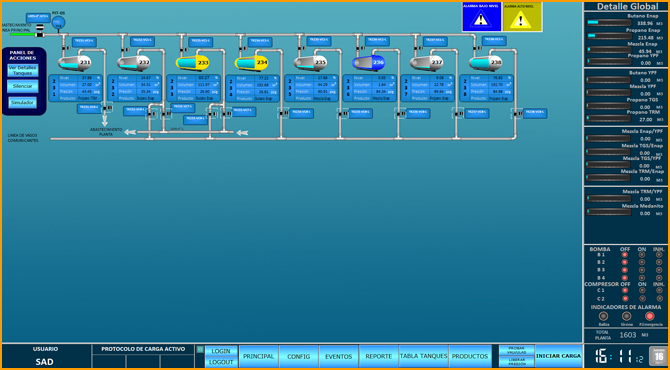Click the INICIAR CARGA button

pos(558,356)
